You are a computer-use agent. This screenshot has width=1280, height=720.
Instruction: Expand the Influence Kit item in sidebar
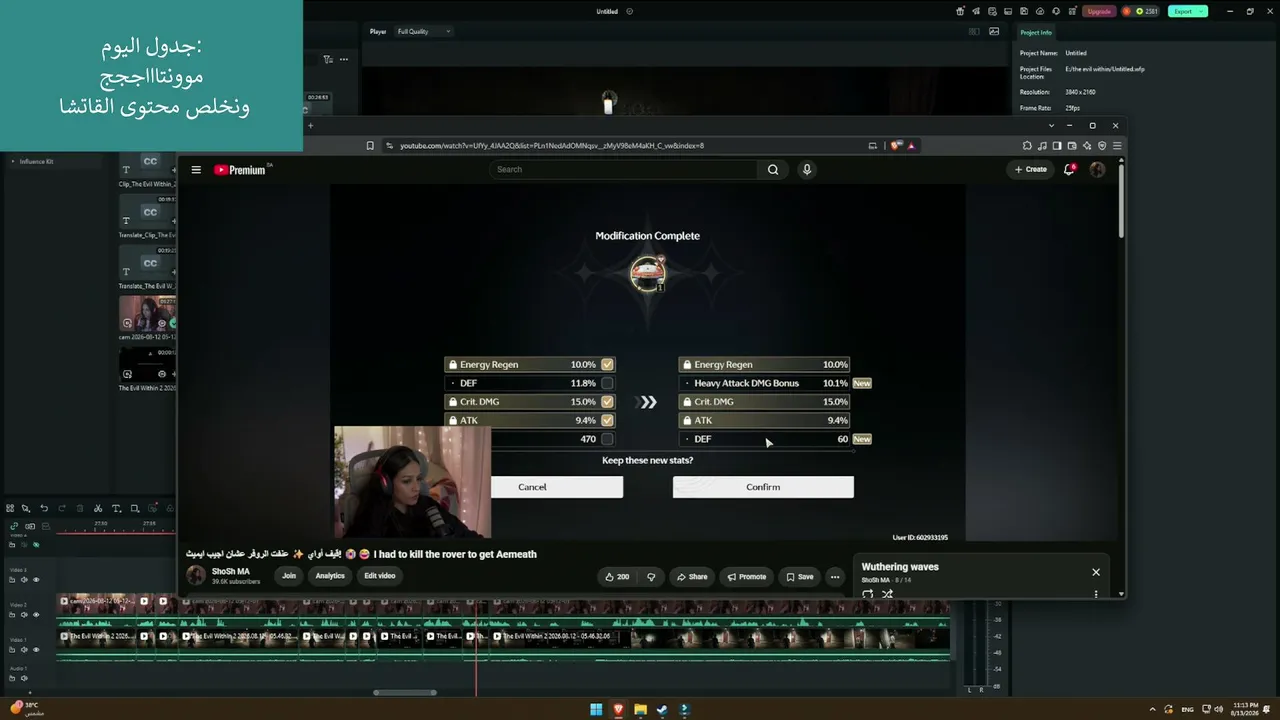coord(13,162)
